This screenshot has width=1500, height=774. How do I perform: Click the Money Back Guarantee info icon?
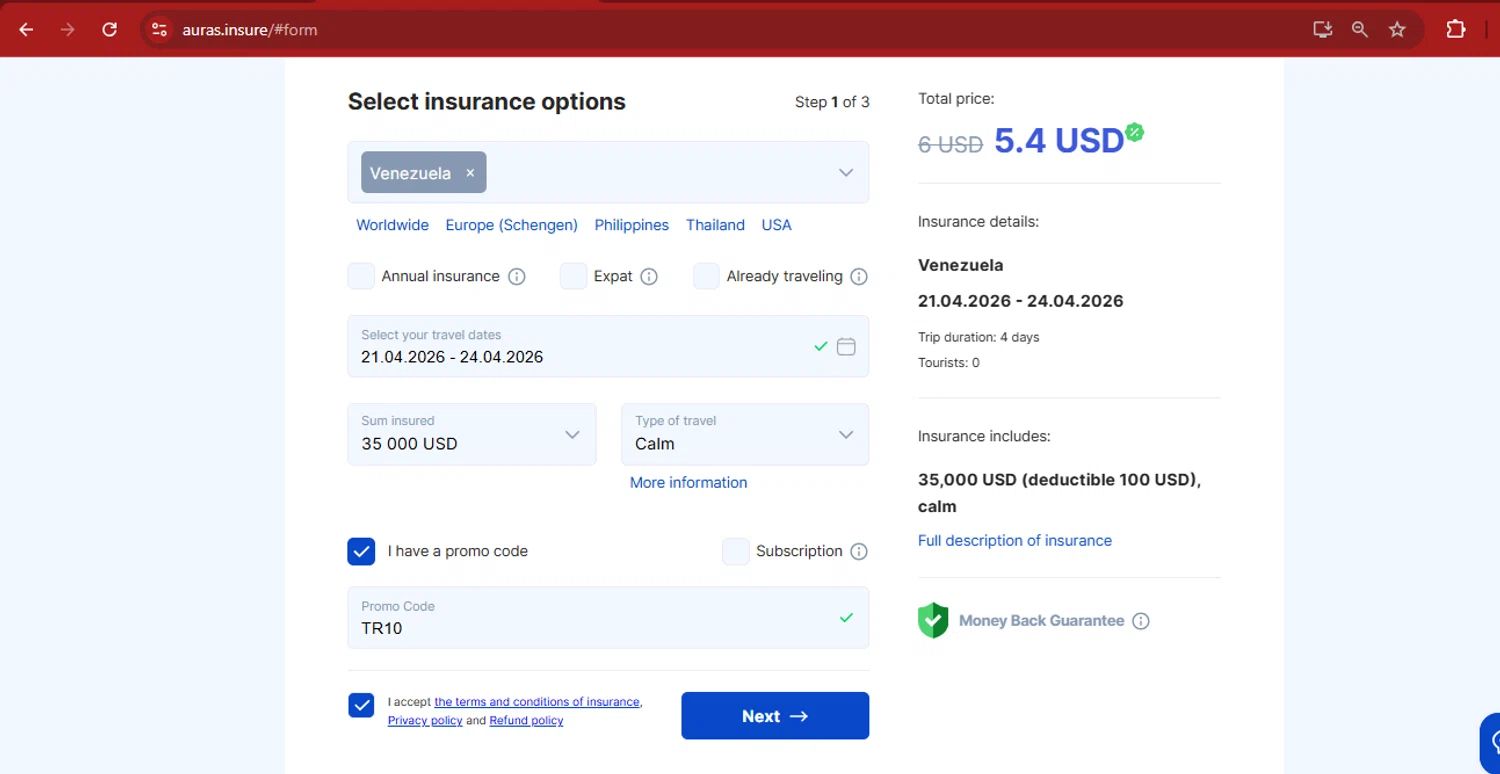(x=1141, y=621)
